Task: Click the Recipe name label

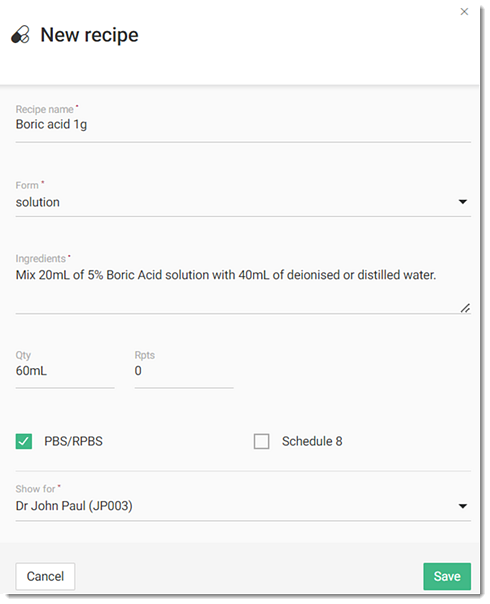Action: pos(45,109)
